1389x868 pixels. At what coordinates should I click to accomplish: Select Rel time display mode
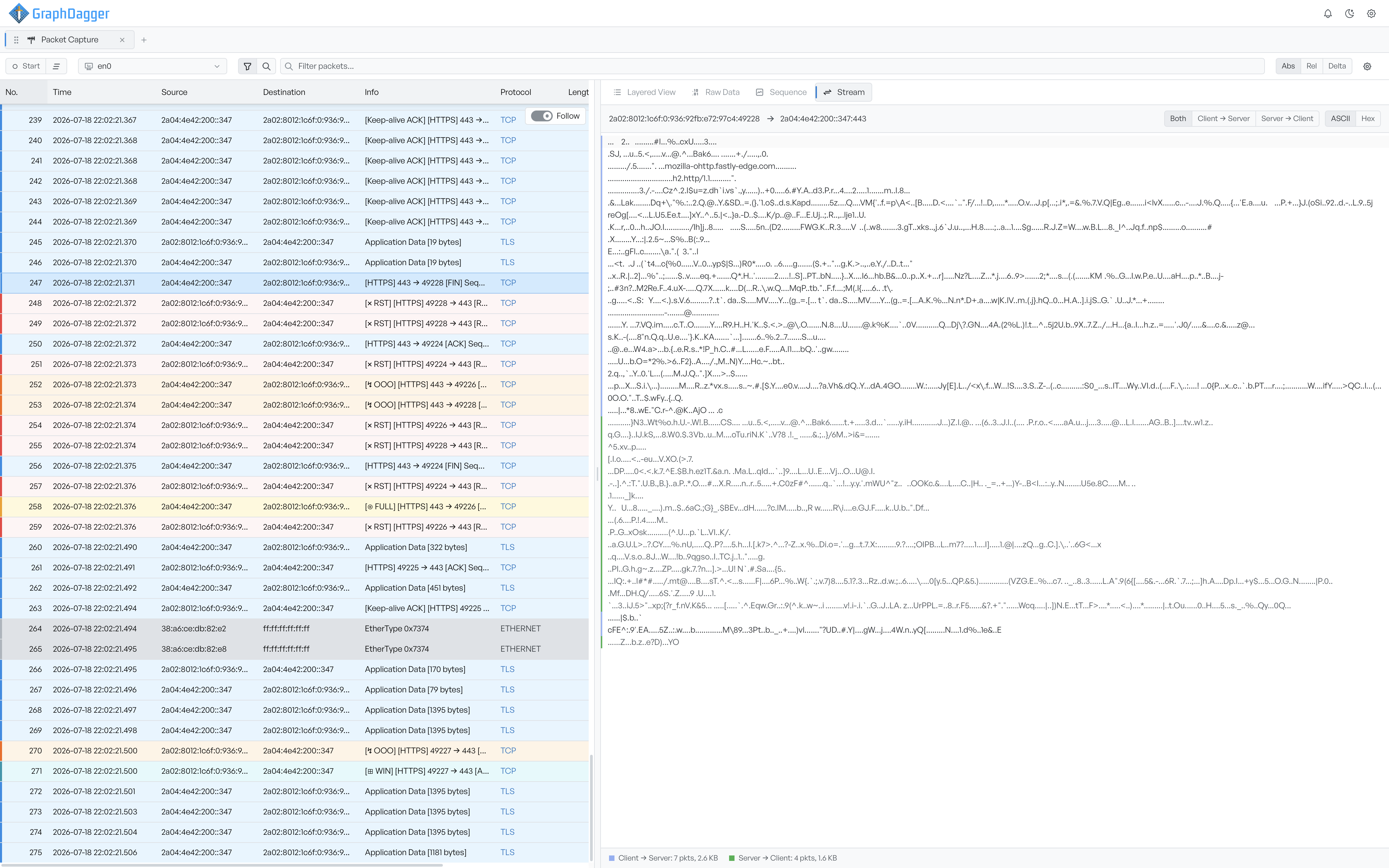pyautogui.click(x=1312, y=66)
